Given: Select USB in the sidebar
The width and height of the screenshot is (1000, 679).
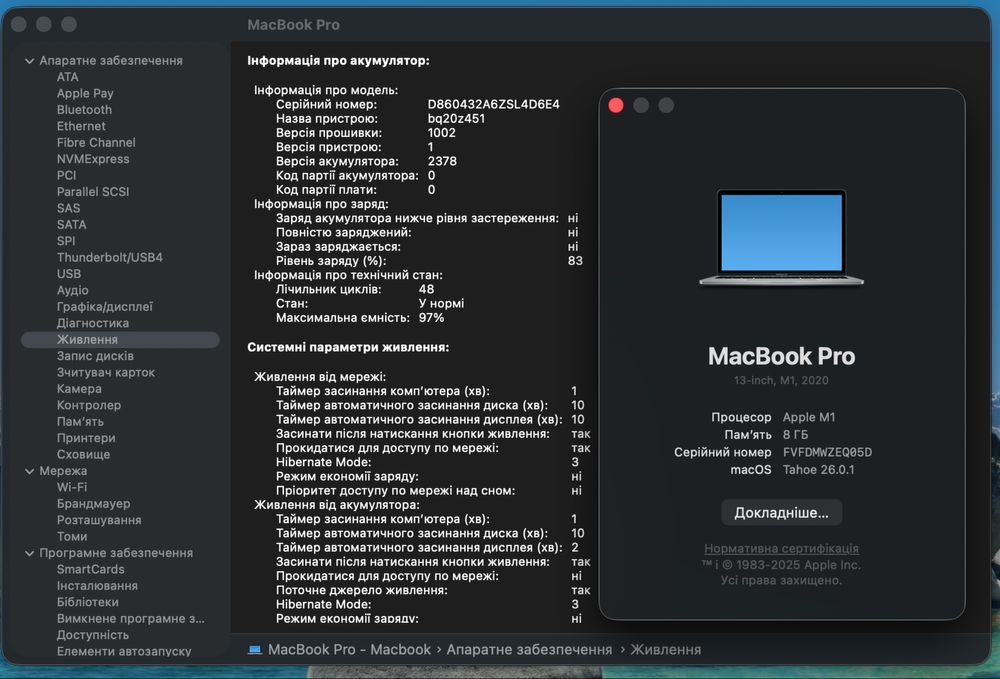Looking at the screenshot, I should pos(69,274).
